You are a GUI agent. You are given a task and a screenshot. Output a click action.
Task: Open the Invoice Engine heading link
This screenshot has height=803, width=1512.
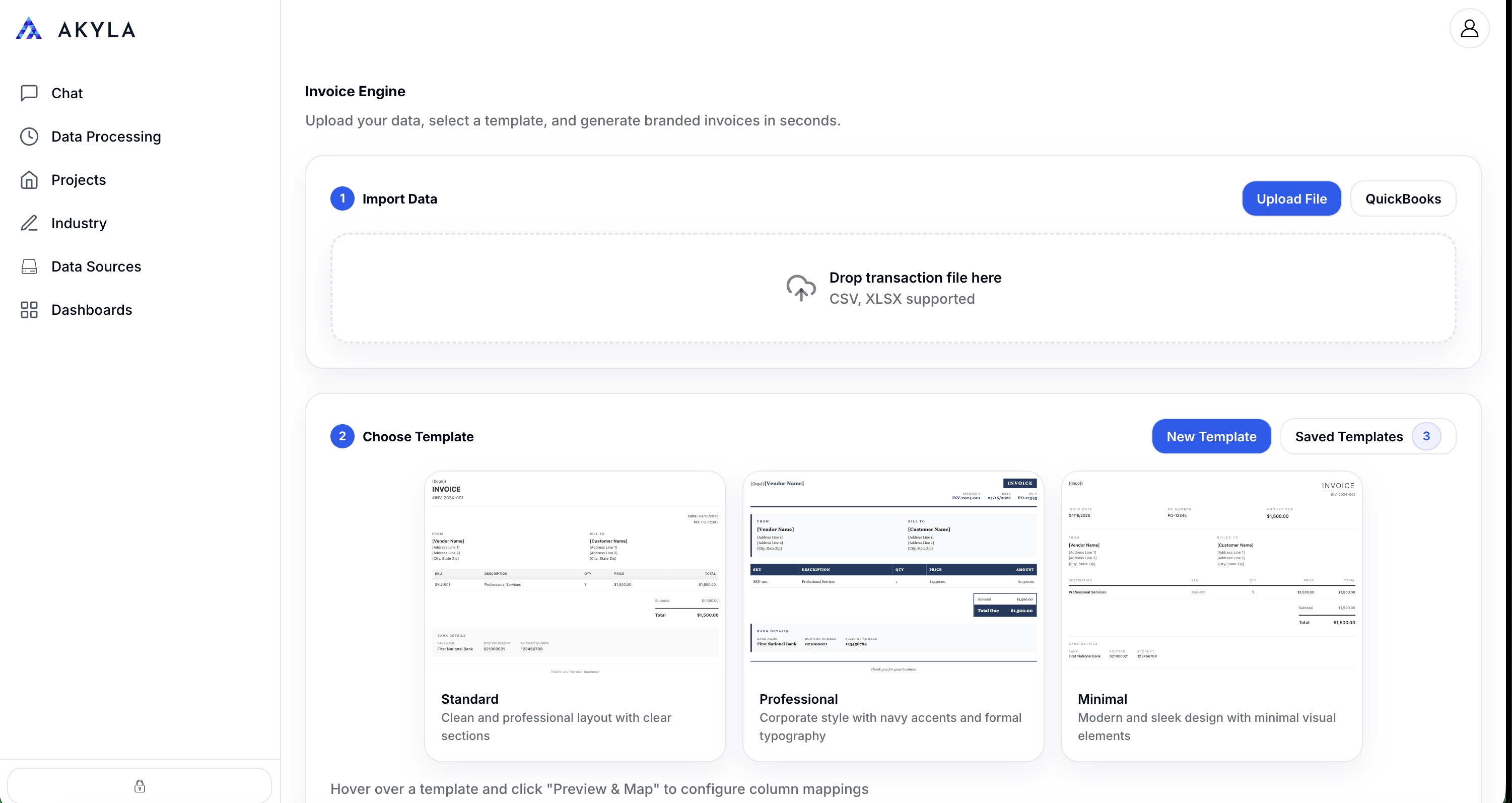[355, 91]
